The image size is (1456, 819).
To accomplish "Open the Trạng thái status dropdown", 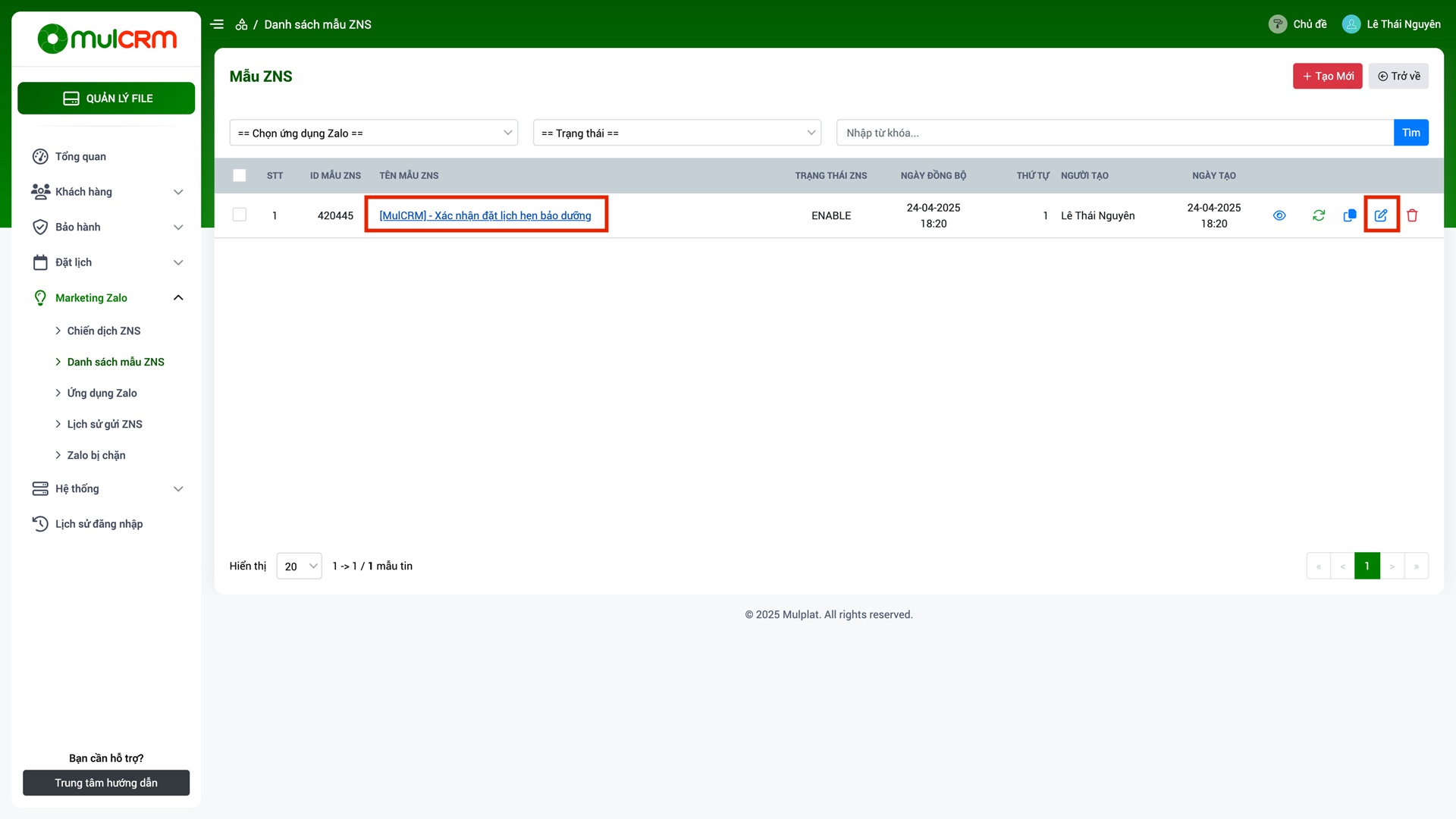I will [676, 133].
